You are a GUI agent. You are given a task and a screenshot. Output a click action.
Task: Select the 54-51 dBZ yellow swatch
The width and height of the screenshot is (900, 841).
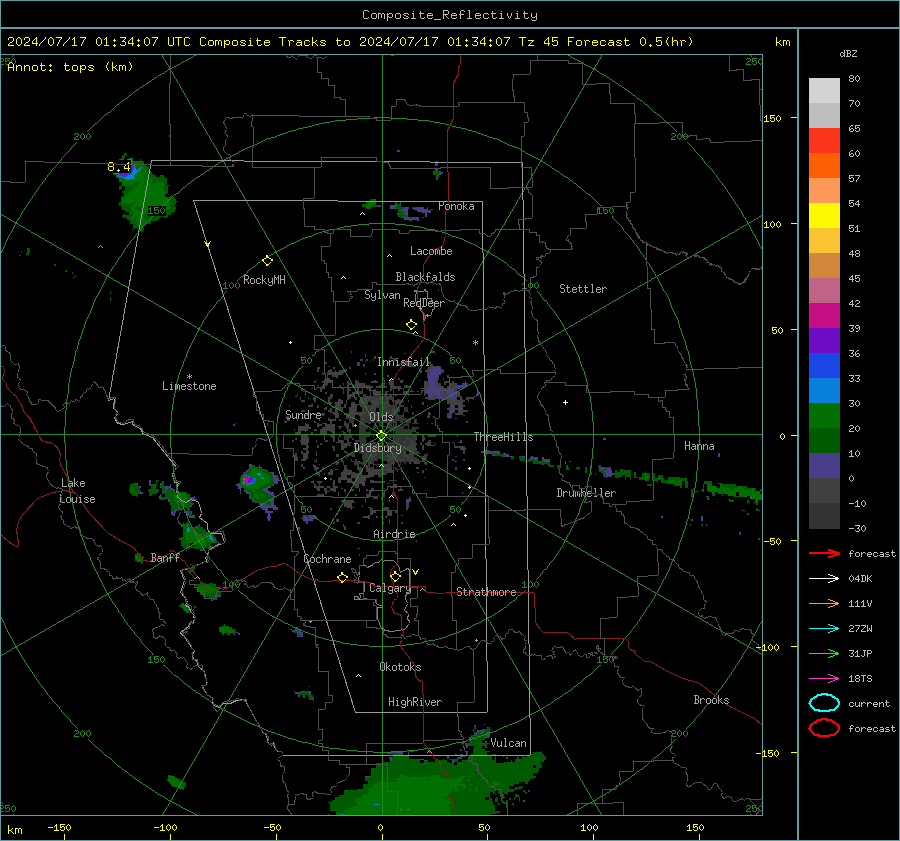pyautogui.click(x=824, y=216)
